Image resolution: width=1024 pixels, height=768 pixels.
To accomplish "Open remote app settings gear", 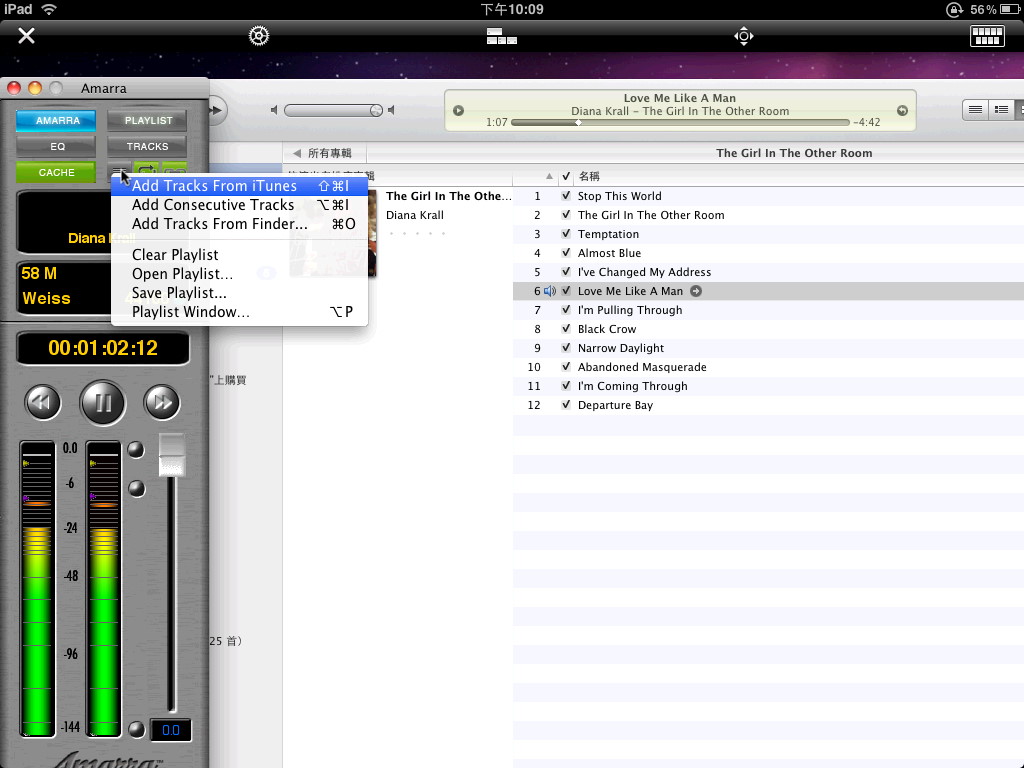I will [x=259, y=35].
